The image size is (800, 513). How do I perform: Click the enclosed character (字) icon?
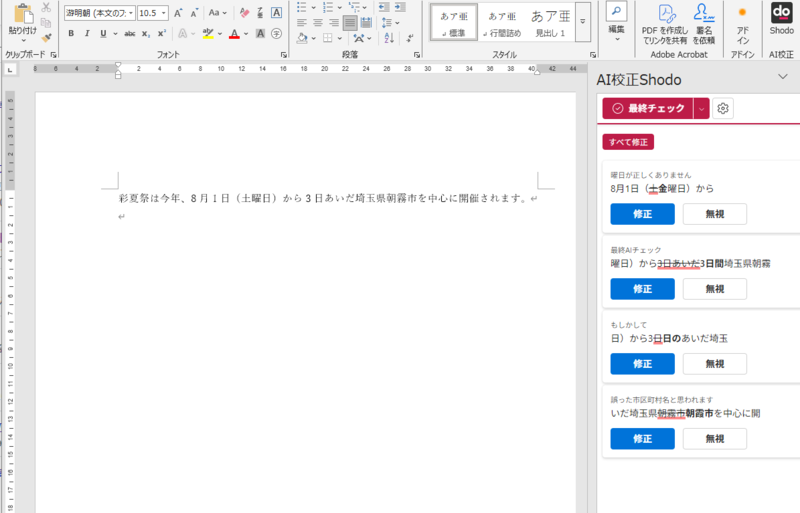tap(276, 34)
